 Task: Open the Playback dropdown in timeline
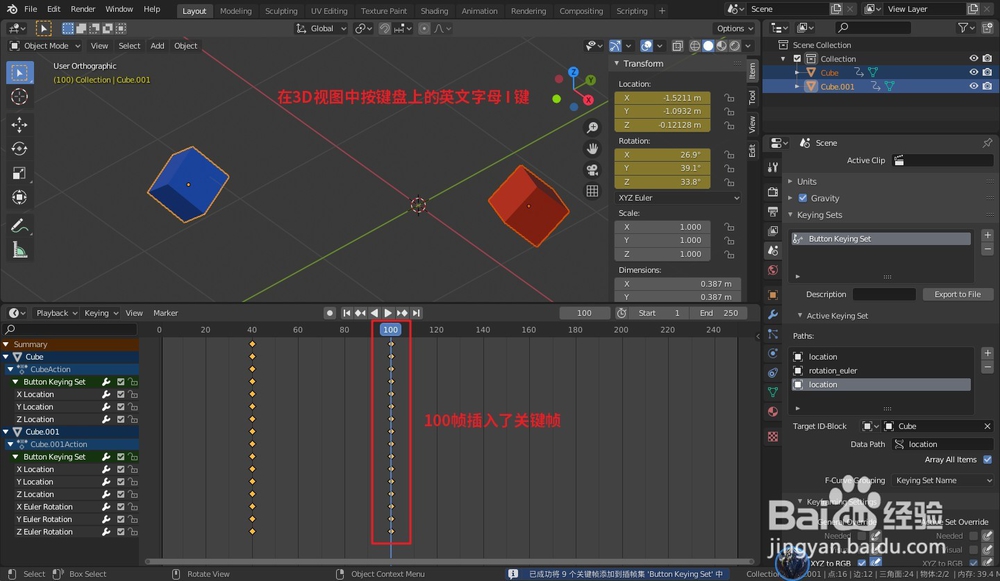pyautogui.click(x=56, y=313)
